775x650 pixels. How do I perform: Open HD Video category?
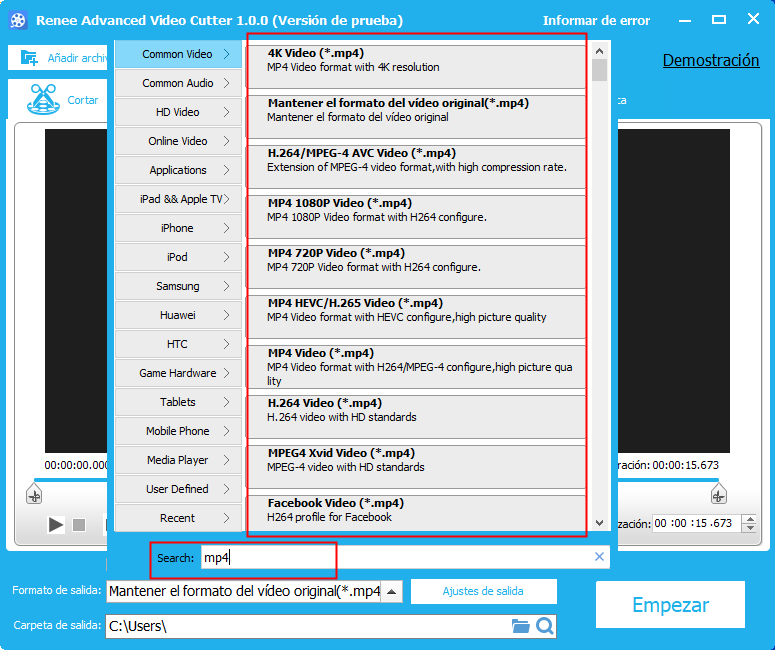pos(178,112)
